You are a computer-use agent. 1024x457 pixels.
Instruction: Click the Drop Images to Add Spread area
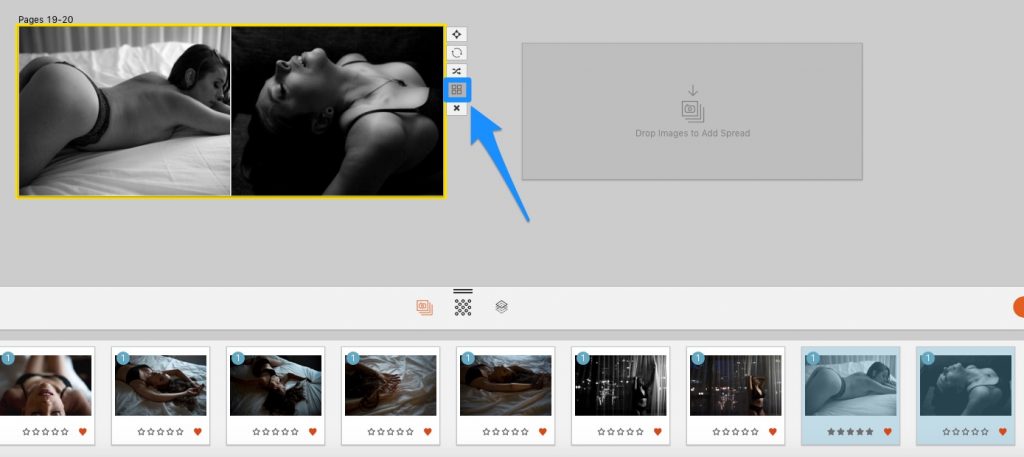(x=692, y=111)
